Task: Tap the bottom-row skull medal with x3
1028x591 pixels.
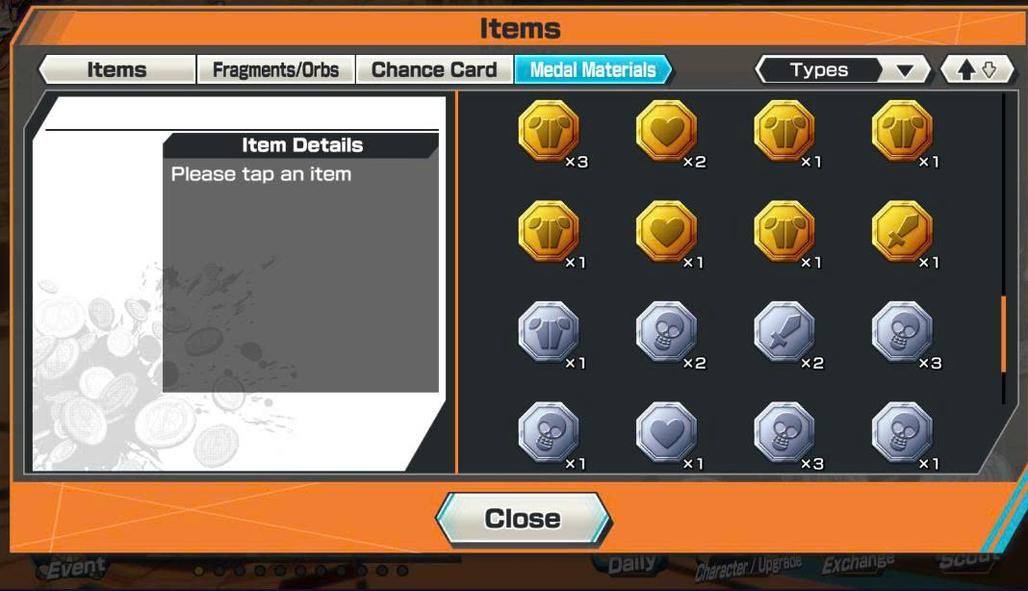Action: click(784, 433)
